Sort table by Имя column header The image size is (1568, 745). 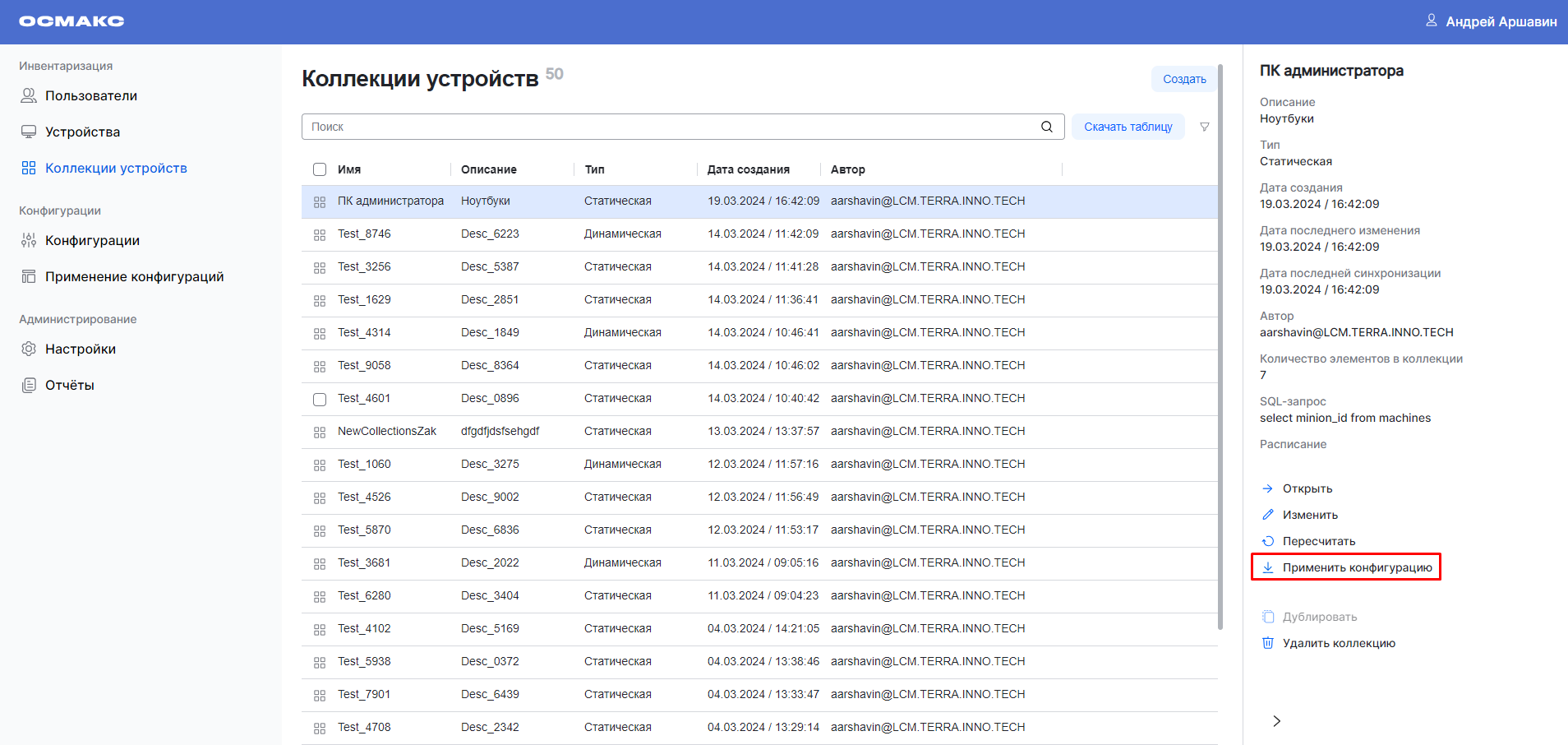(x=349, y=169)
